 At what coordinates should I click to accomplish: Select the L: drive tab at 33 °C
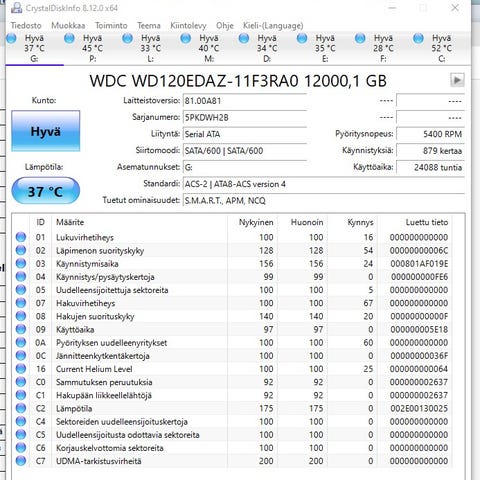pyautogui.click(x=151, y=48)
